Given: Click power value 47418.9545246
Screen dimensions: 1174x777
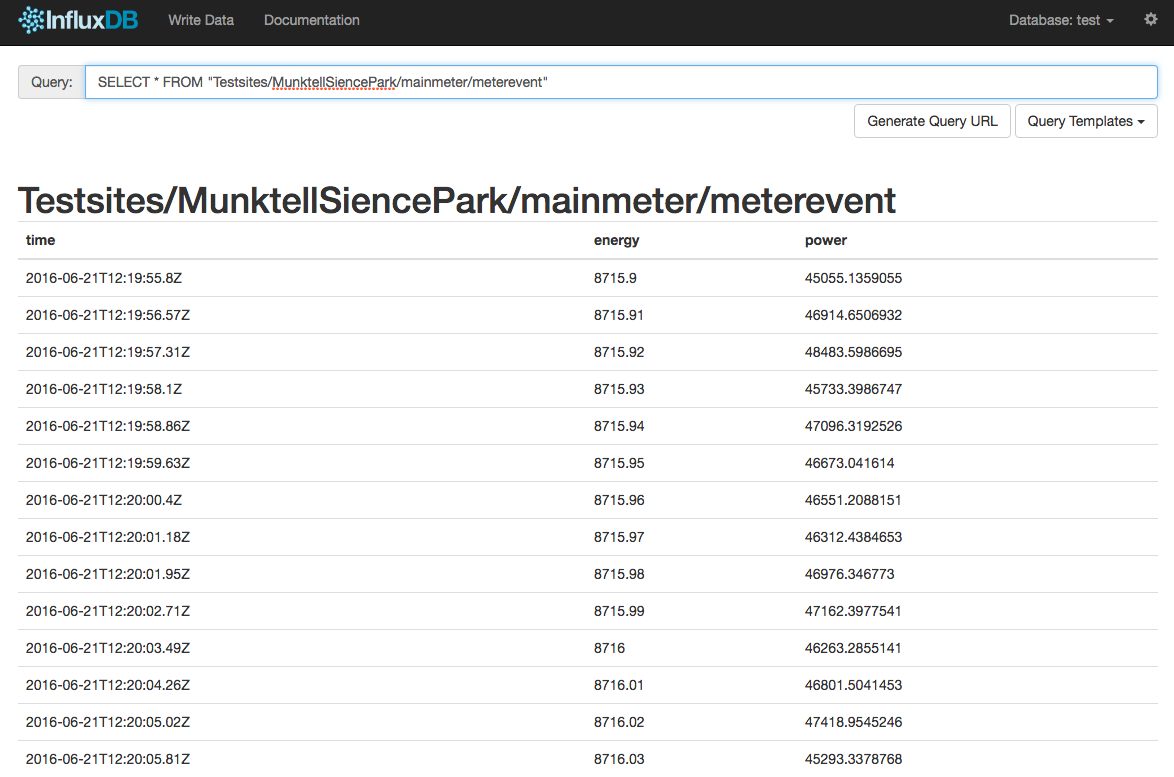Looking at the screenshot, I should [854, 722].
